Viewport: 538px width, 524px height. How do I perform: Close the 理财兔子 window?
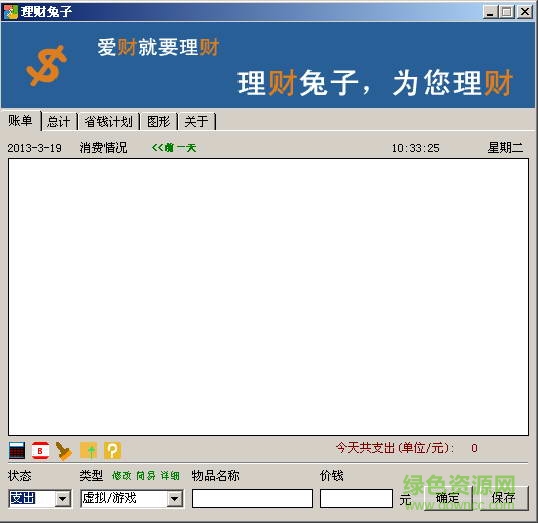tap(525, 12)
